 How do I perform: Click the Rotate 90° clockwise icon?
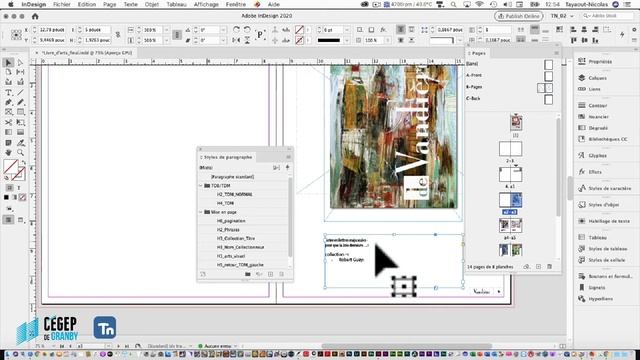(236, 30)
